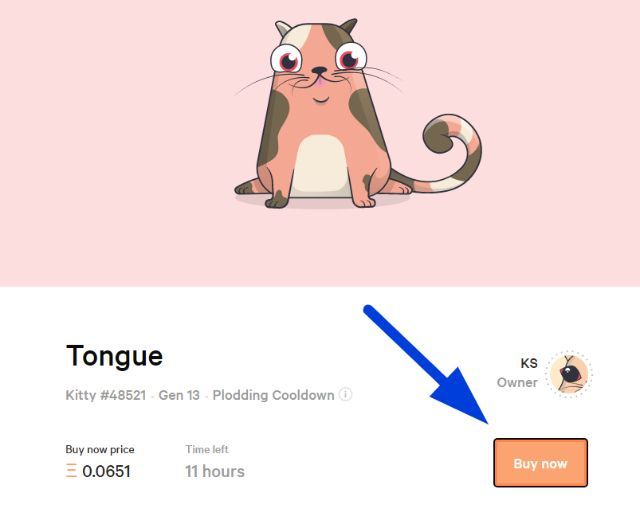Click the kitty's black nose
This screenshot has height=524, width=640.
319,71
